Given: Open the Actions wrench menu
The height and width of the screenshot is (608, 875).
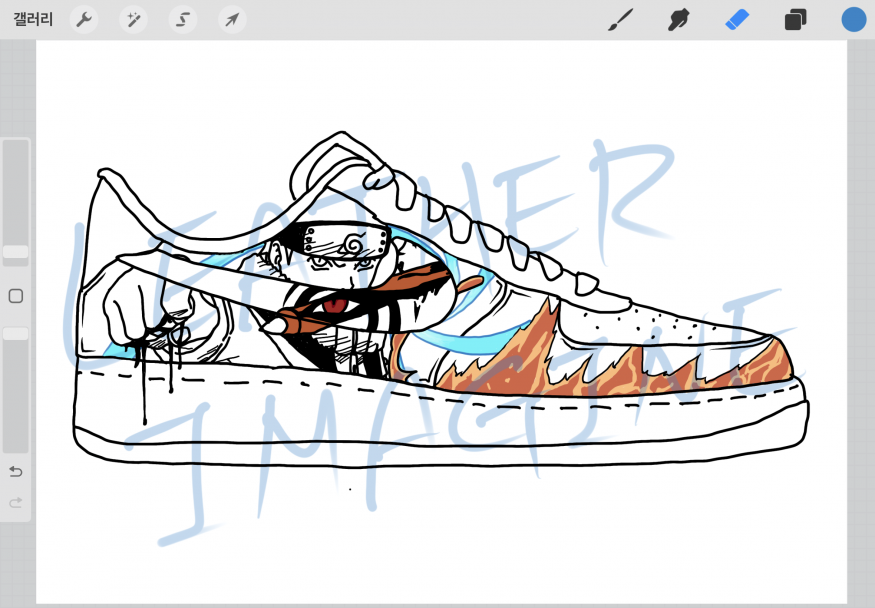Looking at the screenshot, I should click(x=84, y=20).
